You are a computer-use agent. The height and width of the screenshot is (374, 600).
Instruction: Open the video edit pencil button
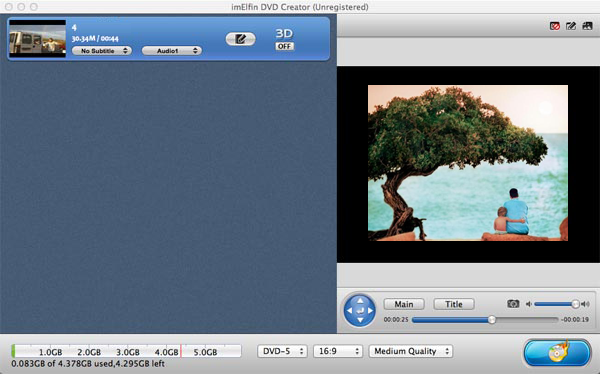(240, 39)
